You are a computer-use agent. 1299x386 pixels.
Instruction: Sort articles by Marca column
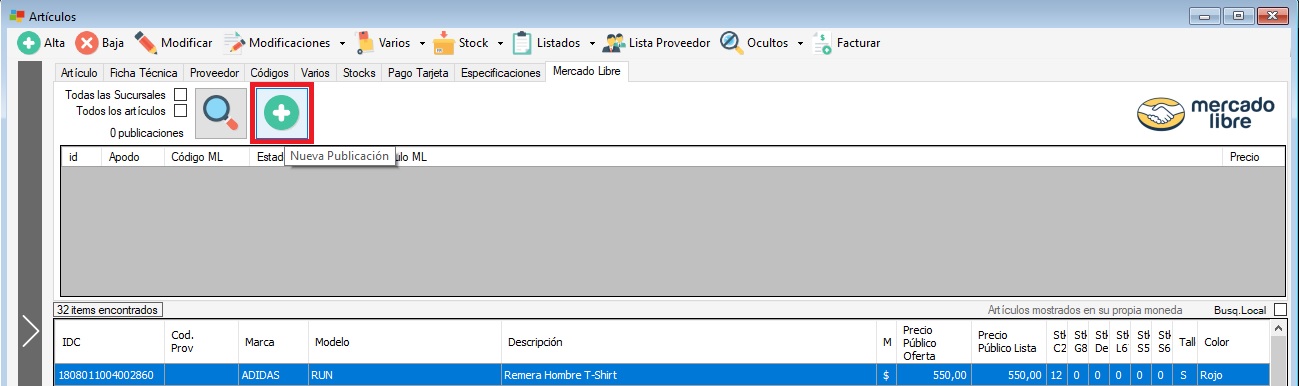coord(273,342)
